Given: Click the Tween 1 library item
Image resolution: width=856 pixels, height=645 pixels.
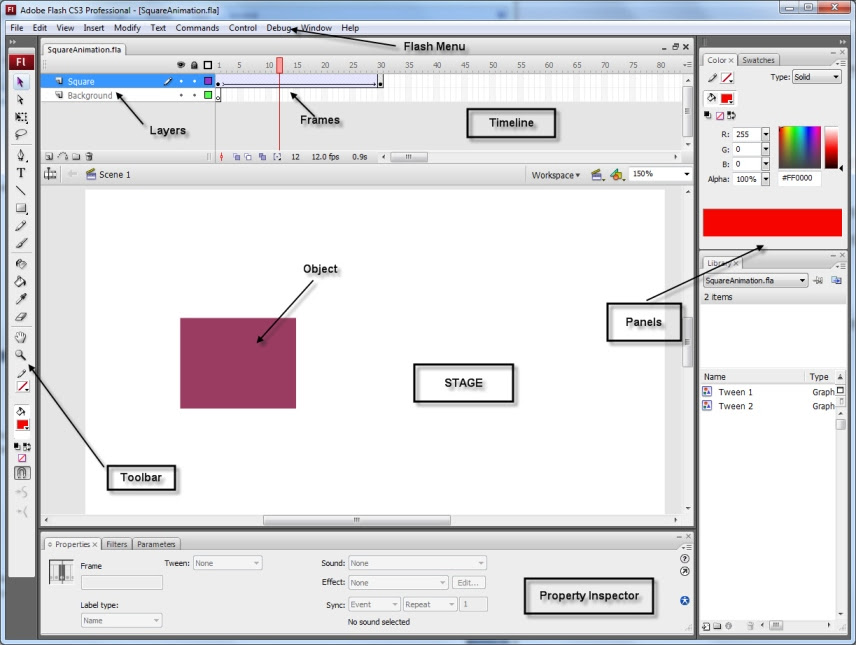Looking at the screenshot, I should (x=735, y=392).
